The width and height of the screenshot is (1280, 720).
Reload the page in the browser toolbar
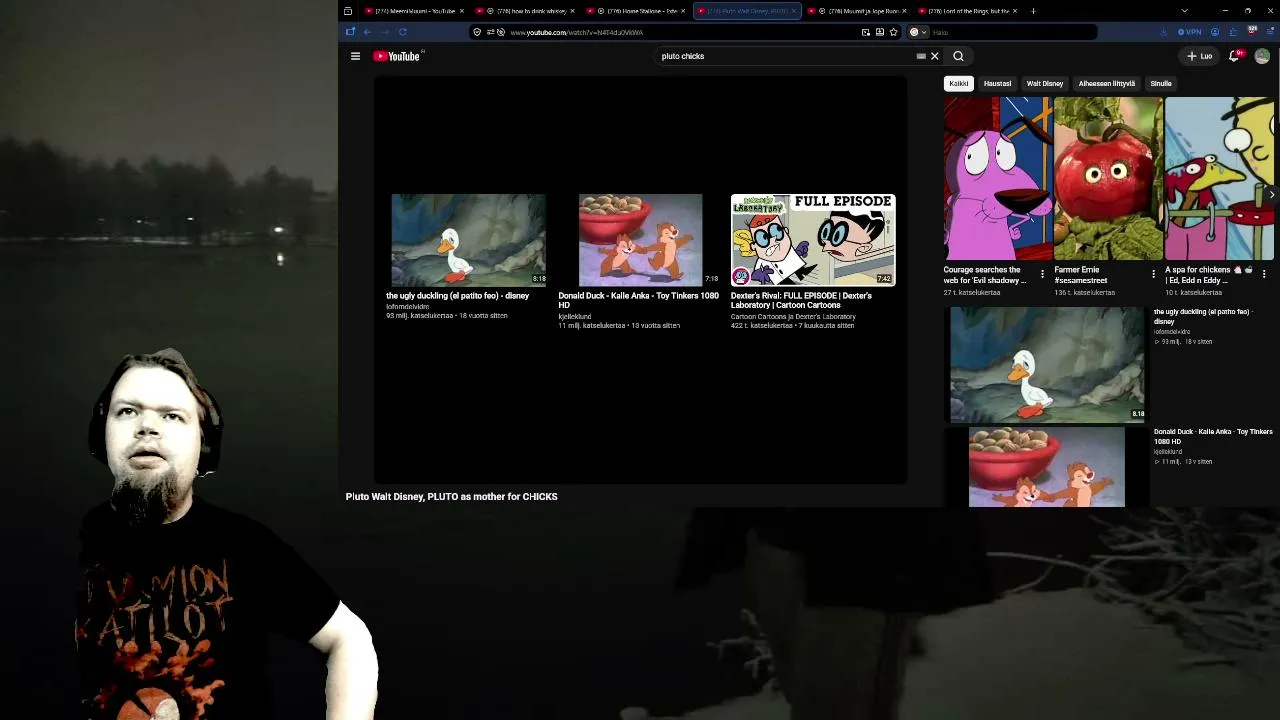[403, 32]
